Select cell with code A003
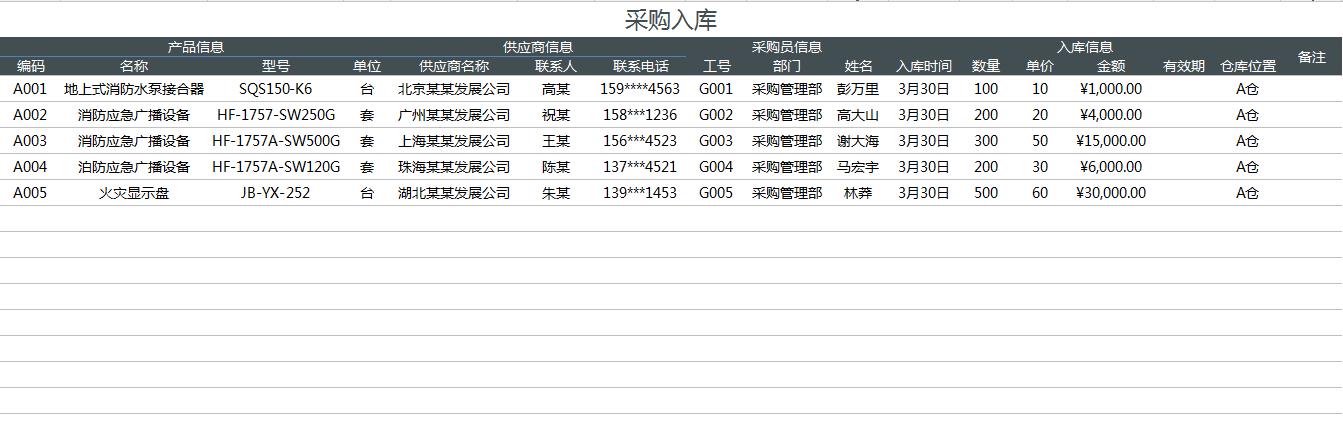 click(30, 141)
